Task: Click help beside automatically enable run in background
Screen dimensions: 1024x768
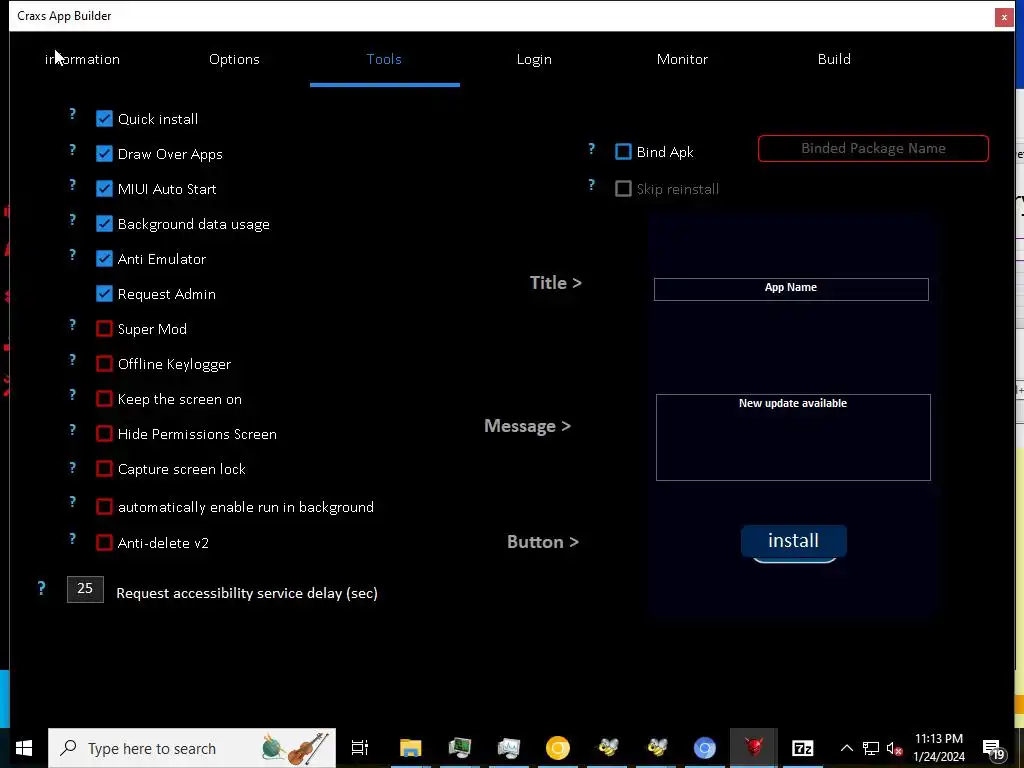Action: pyautogui.click(x=72, y=502)
